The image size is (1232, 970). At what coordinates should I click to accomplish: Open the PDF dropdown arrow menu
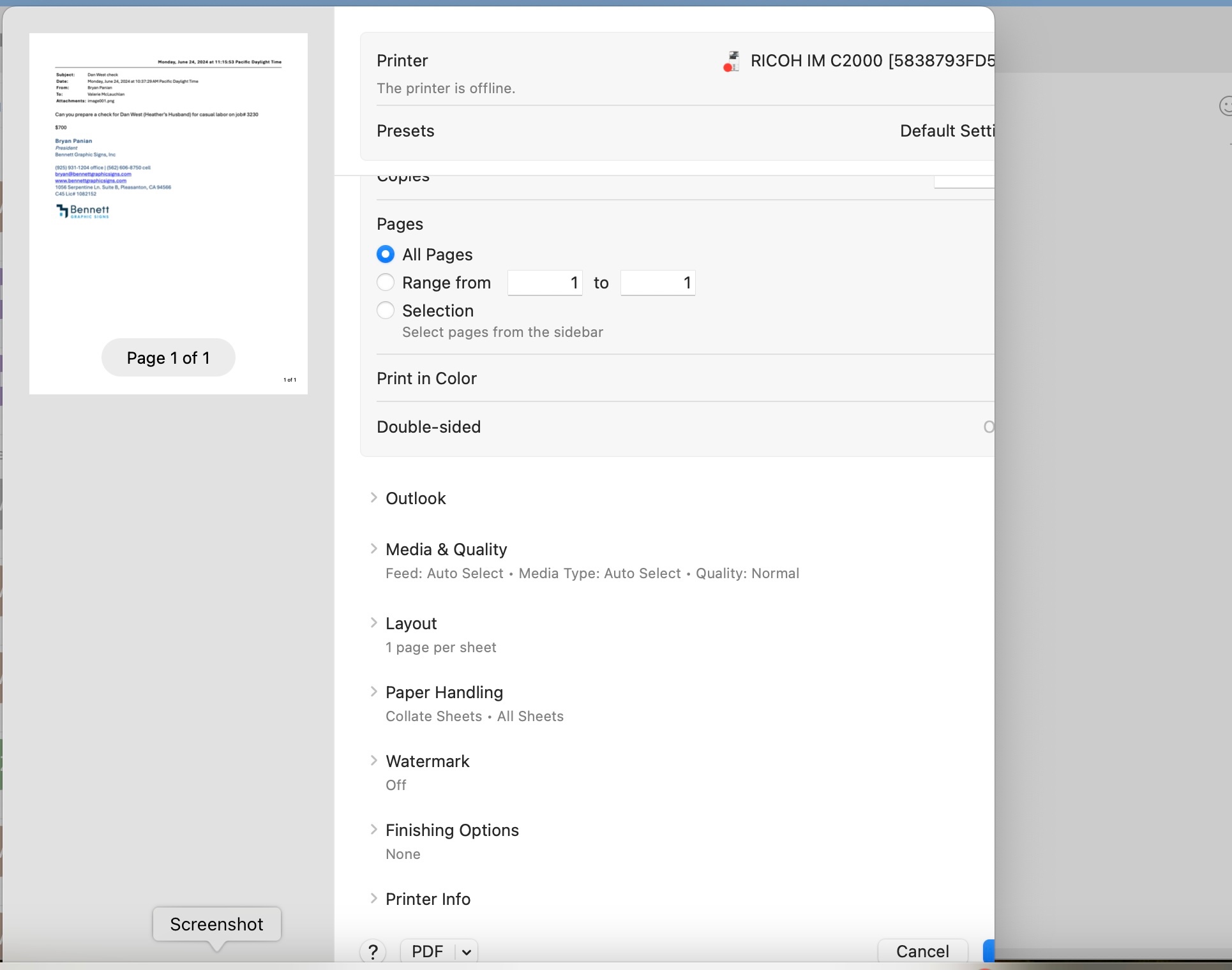(467, 951)
